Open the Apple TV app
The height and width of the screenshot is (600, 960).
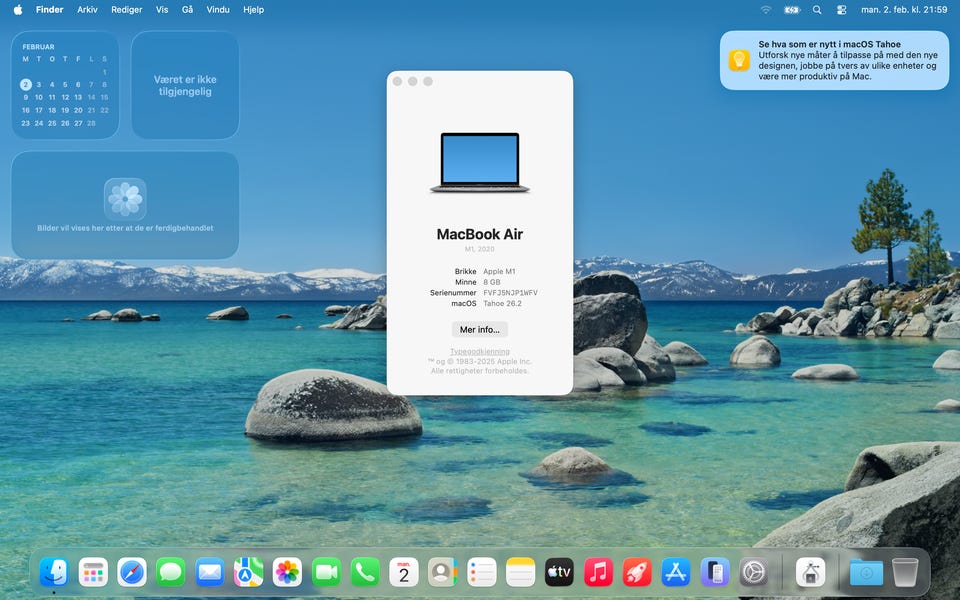559,572
